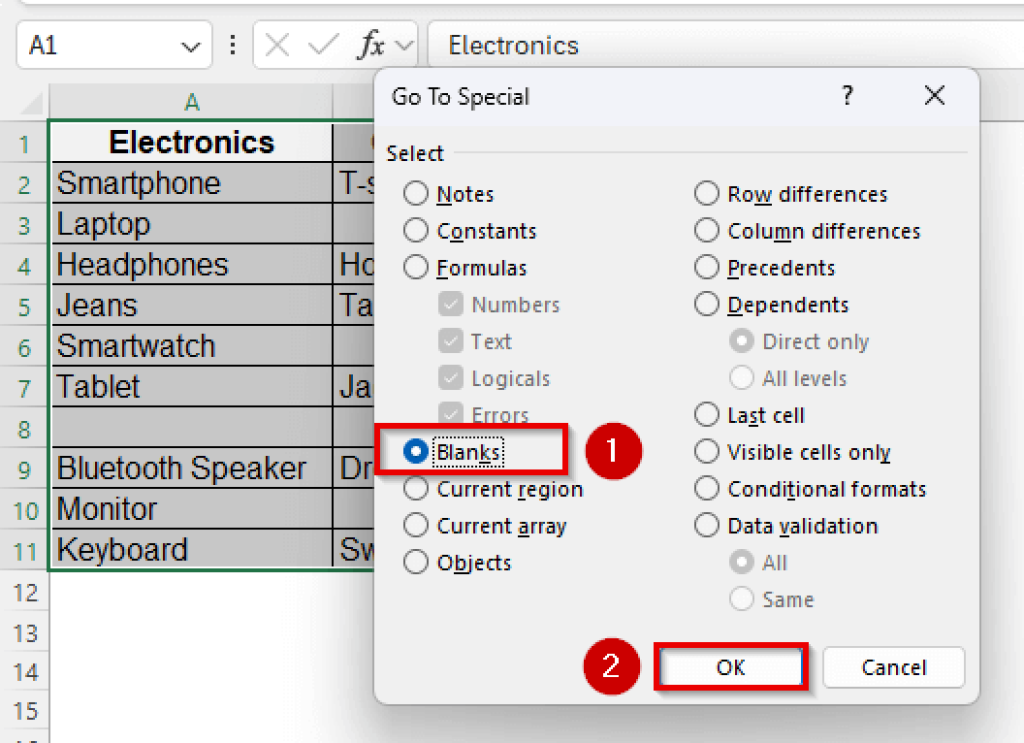Select column A by clicking its header
The height and width of the screenshot is (743, 1024).
coord(190,102)
